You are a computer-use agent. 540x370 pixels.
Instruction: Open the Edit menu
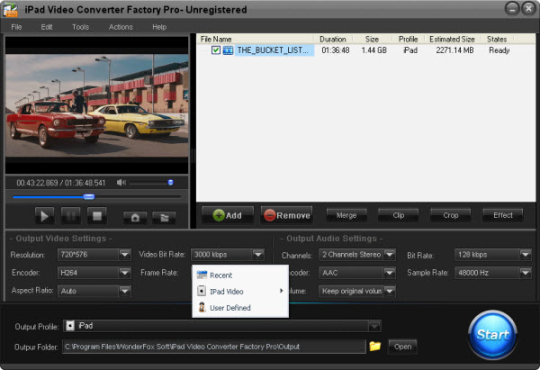(46, 27)
